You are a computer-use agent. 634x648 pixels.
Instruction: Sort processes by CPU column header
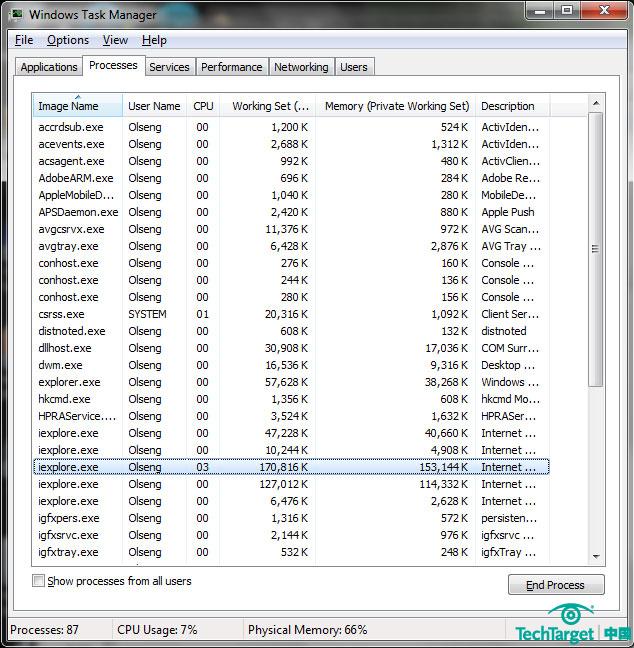(203, 106)
